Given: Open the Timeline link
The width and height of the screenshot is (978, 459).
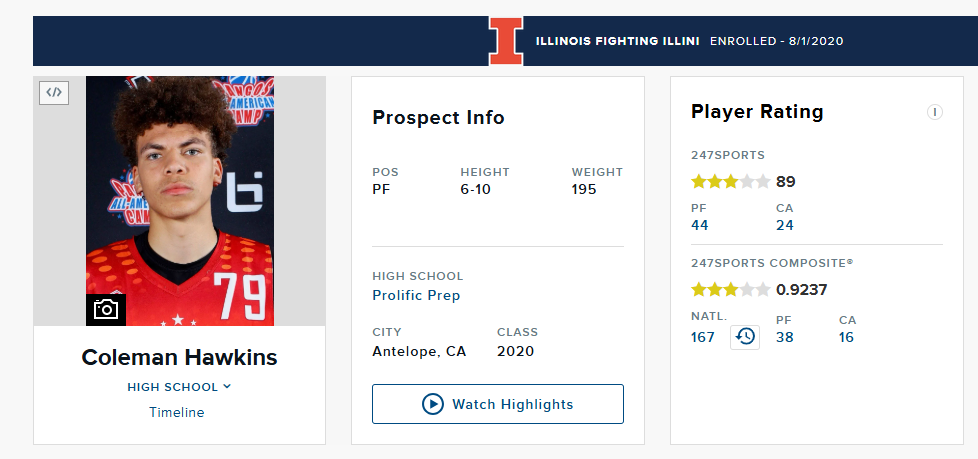Looking at the screenshot, I should click(177, 412).
